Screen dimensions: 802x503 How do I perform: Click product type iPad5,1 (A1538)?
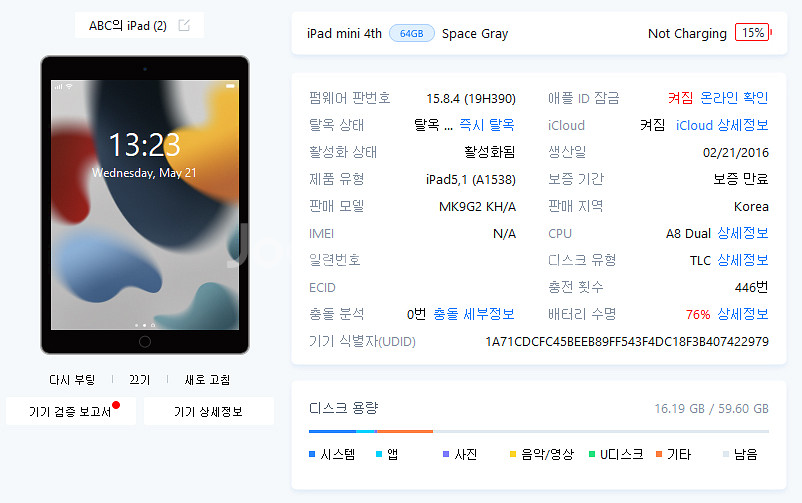click(471, 180)
